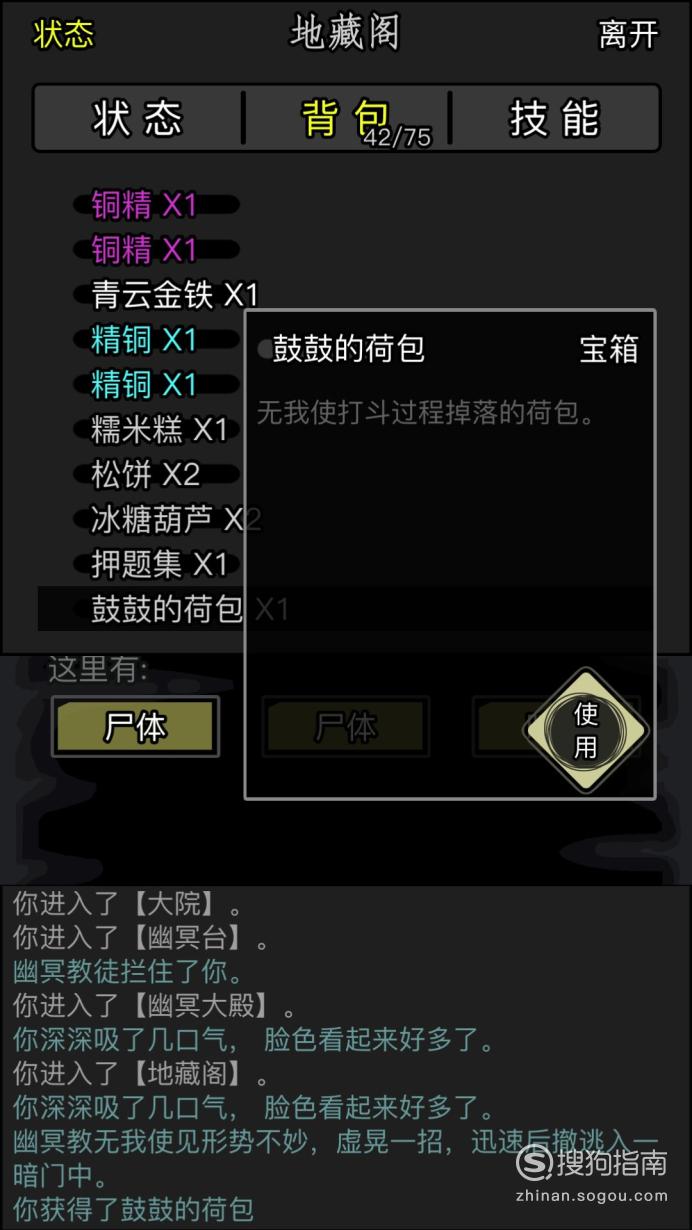
Task: Tap the 你获得了鼓鼓的荷包 log line
Action: [133, 1209]
